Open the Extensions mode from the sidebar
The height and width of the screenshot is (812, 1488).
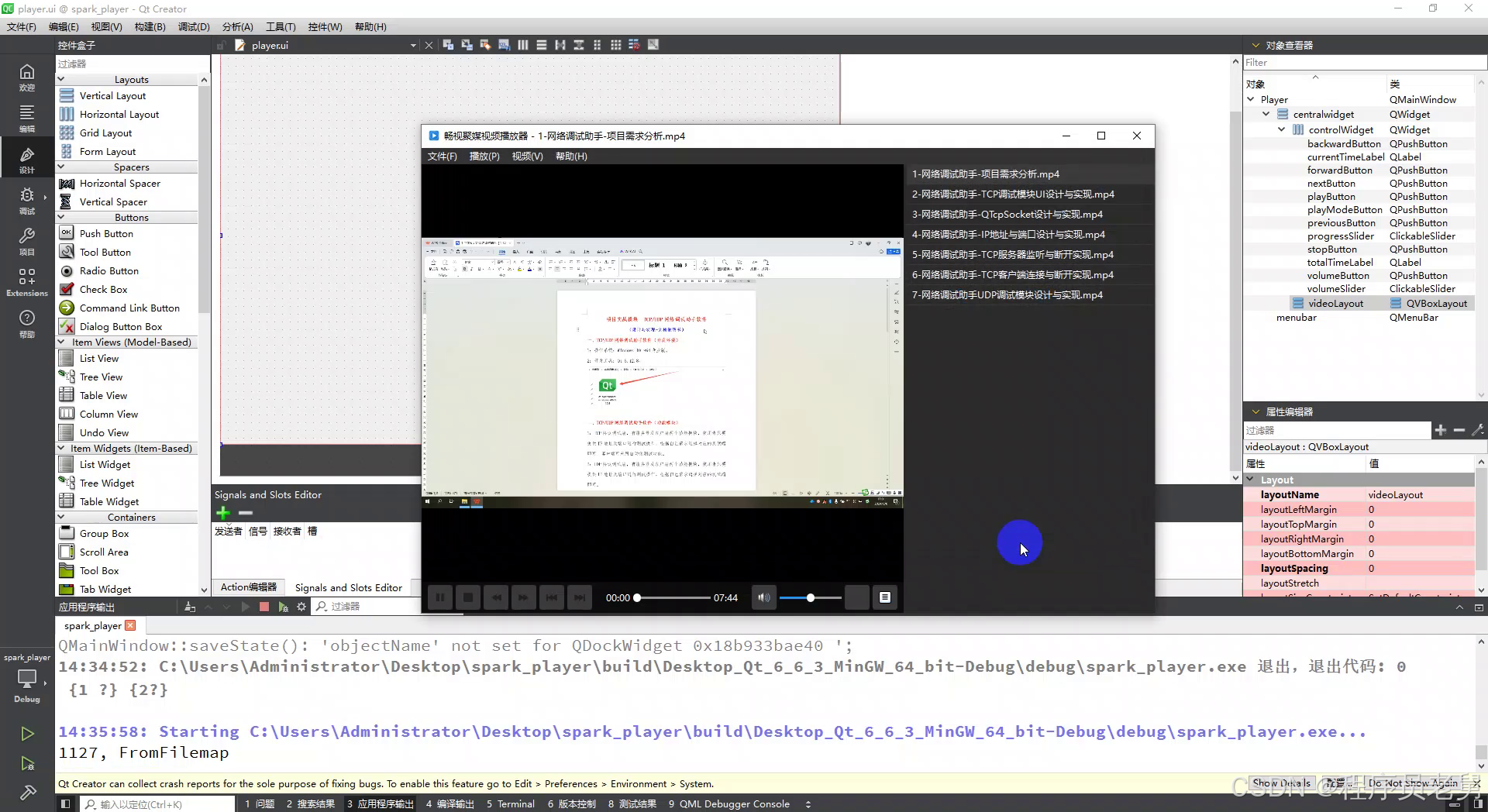click(28, 280)
